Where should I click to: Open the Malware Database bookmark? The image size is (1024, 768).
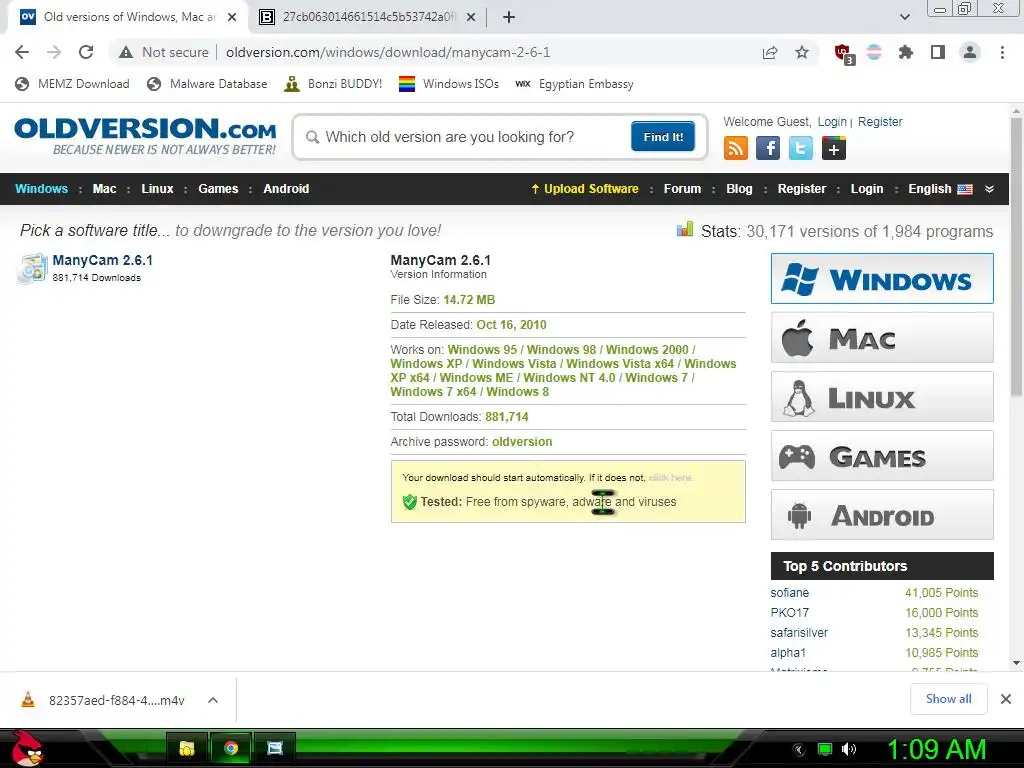[207, 84]
